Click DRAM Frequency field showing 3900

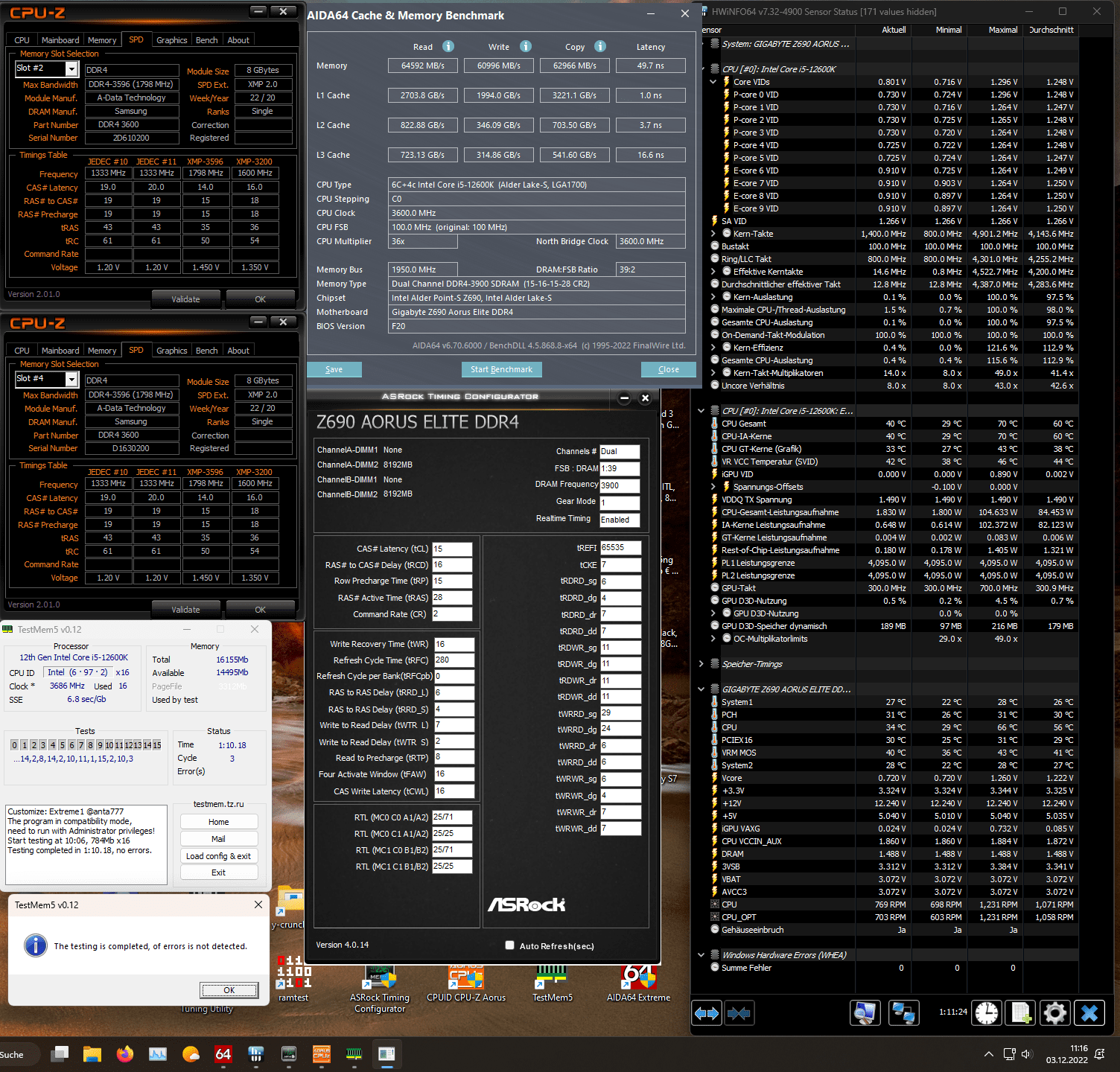tap(620, 485)
